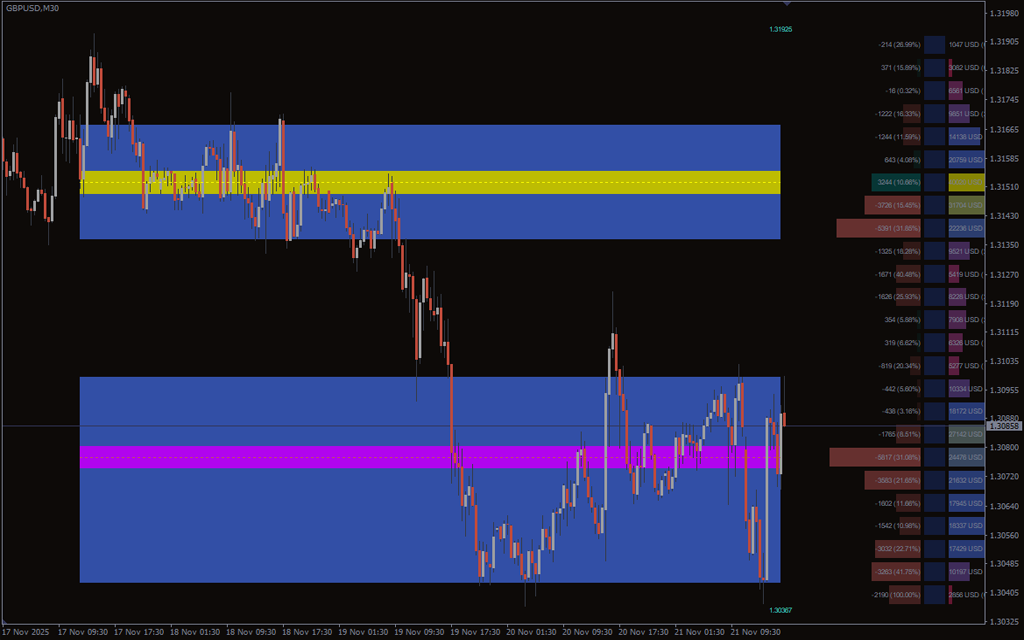Click the green 3244 (10.66%) delta bar

coord(895,183)
